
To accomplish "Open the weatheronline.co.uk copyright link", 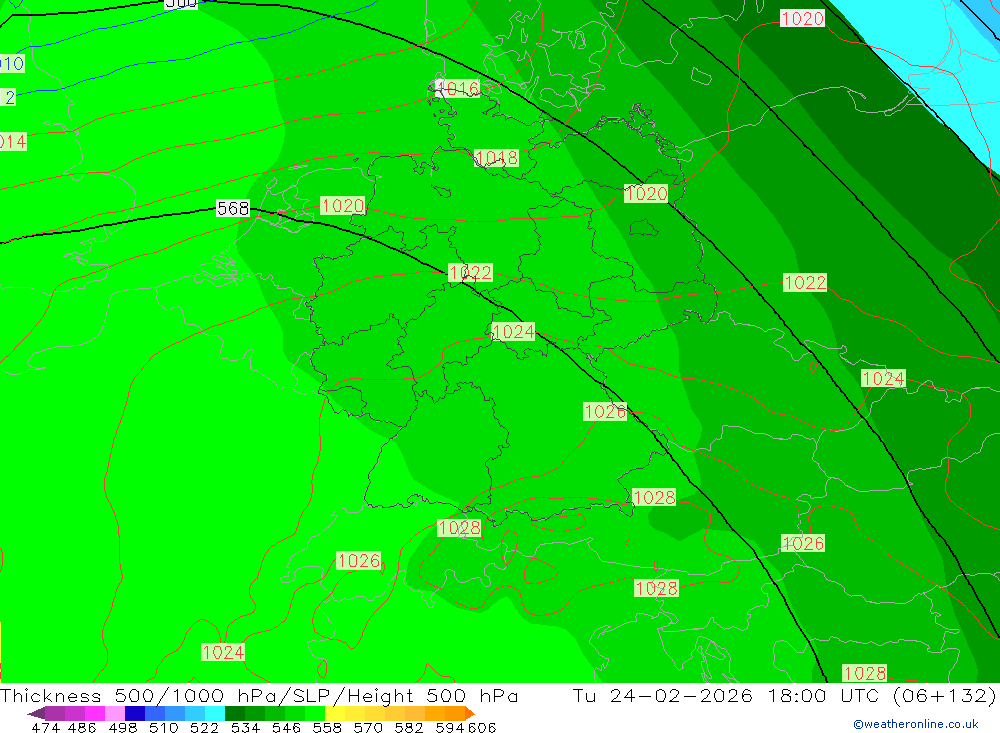I will (x=915, y=724).
